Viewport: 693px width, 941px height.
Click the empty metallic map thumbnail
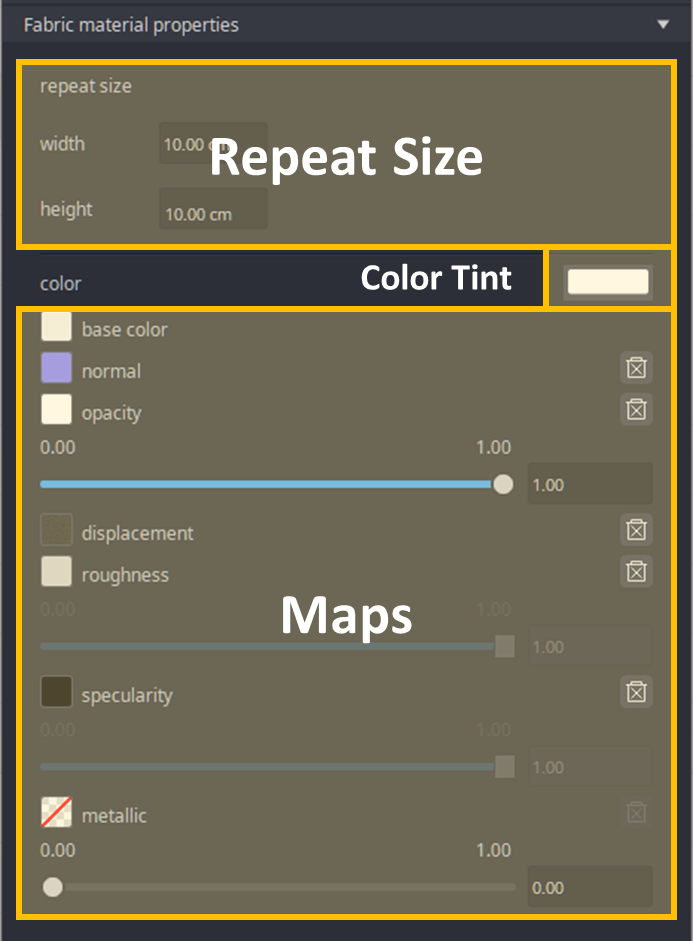(x=56, y=812)
